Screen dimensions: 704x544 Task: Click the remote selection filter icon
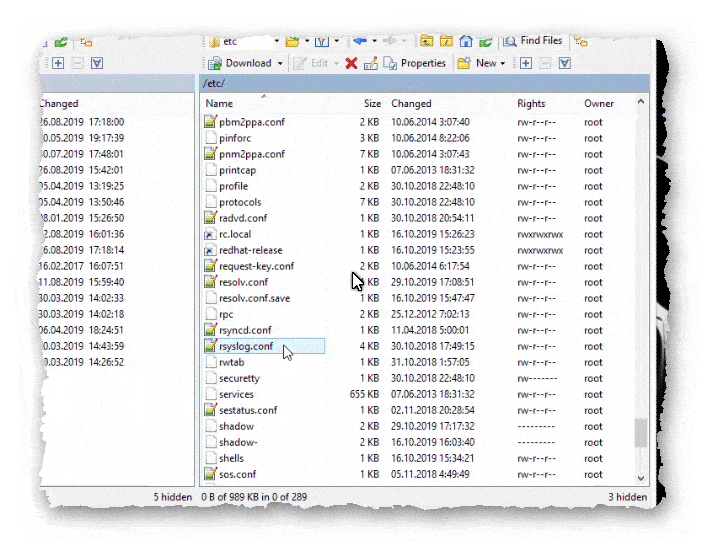pyautogui.click(x=565, y=63)
